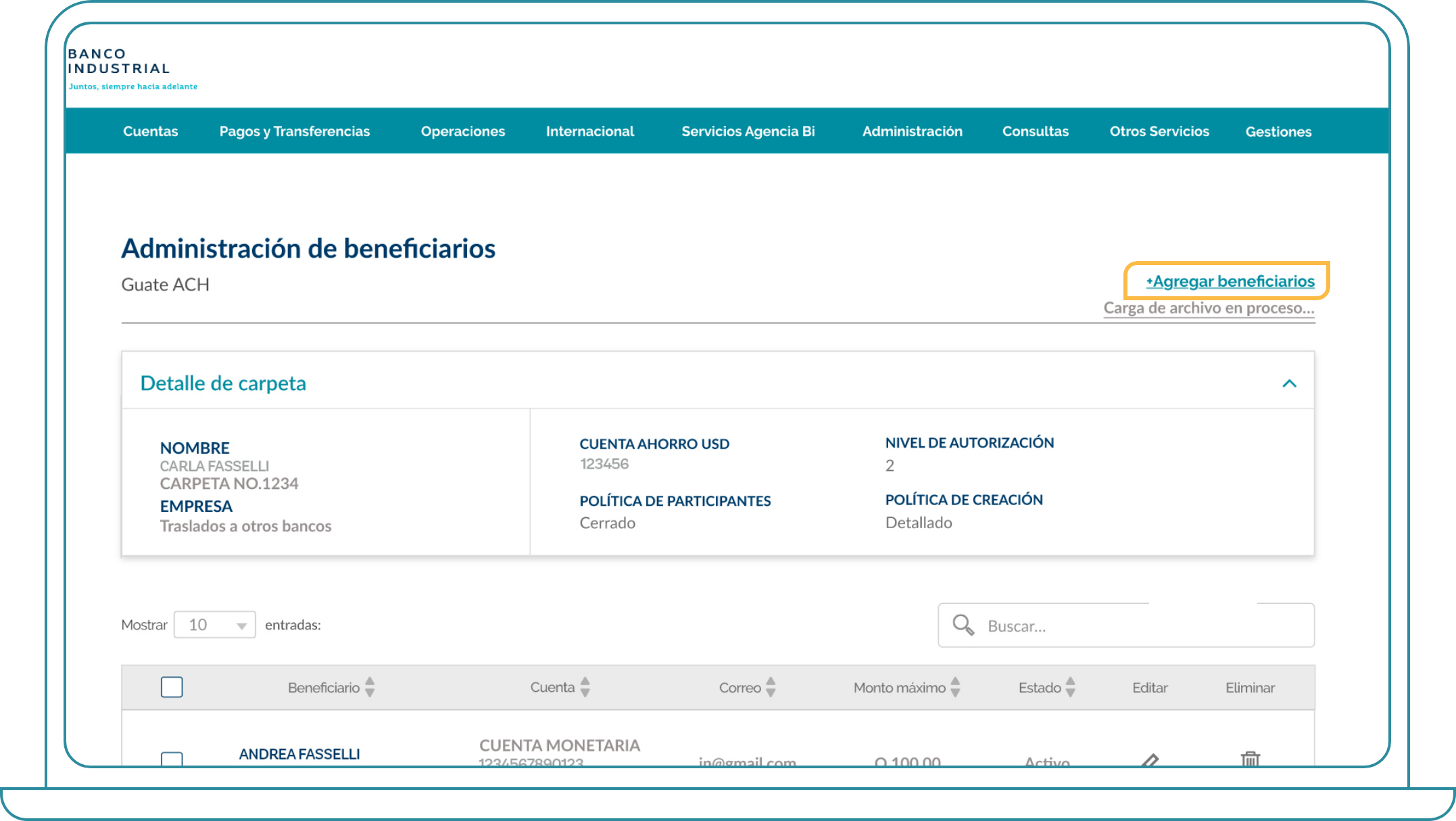Viewport: 1456px width, 821px height.
Task: Click the Buscar search field
Action: pos(1126,626)
